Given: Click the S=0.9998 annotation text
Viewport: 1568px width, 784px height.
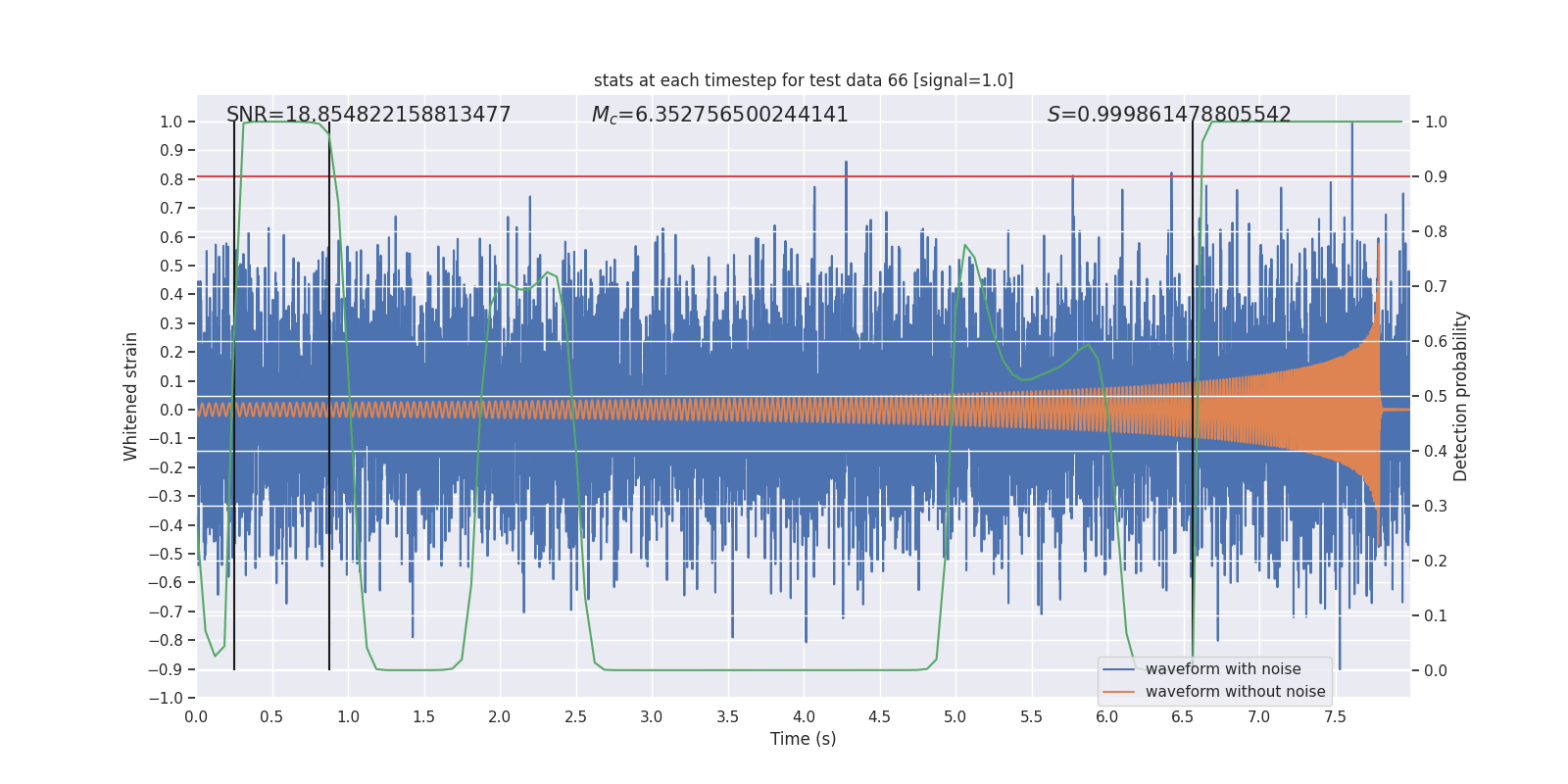Looking at the screenshot, I should 1168,115.
